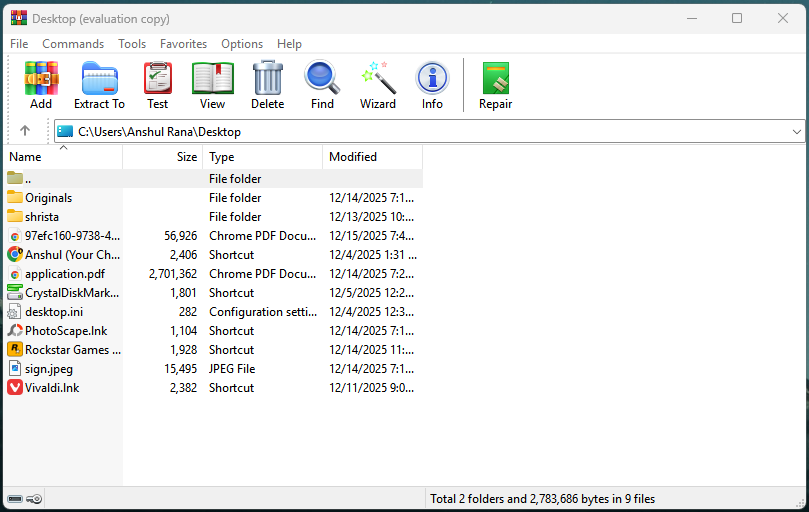Screen dimensions: 809x512
Task: Go up one folder with arrow
Action: [x=25, y=131]
